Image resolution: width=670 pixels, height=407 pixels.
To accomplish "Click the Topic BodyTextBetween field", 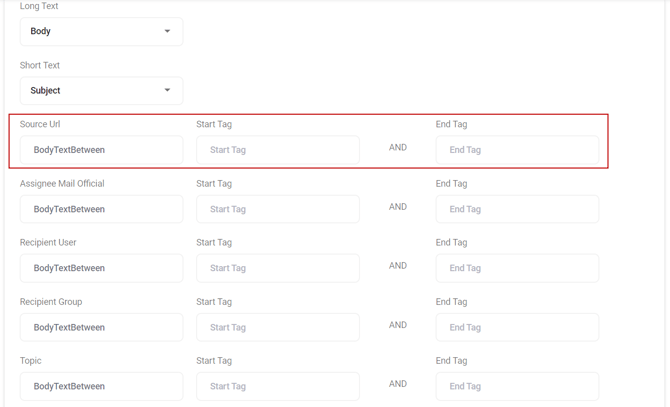I will tap(101, 386).
